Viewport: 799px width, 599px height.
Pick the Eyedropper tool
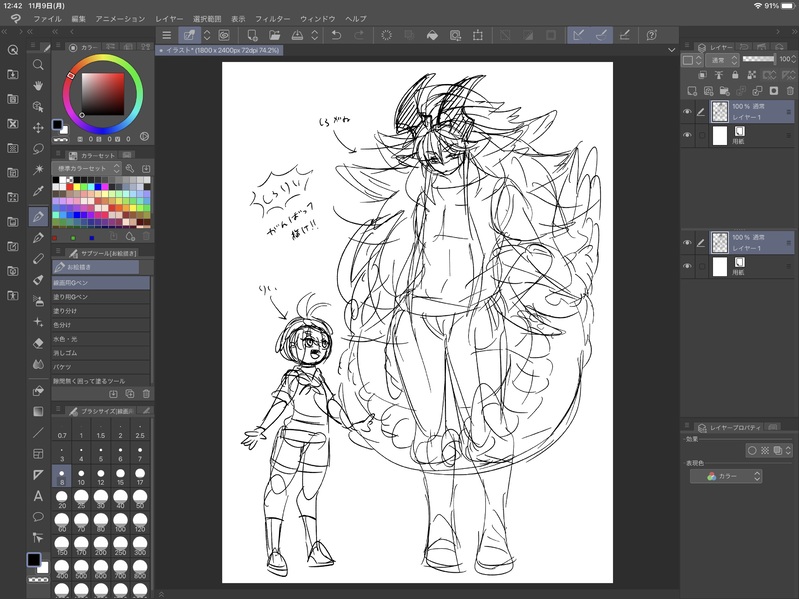click(38, 190)
